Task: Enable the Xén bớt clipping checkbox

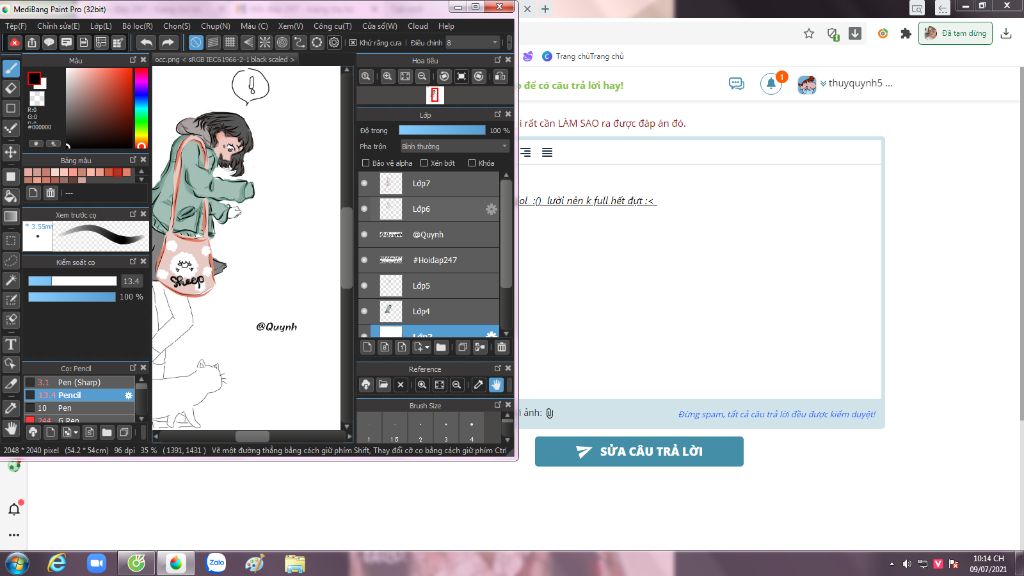Action: pyautogui.click(x=424, y=163)
